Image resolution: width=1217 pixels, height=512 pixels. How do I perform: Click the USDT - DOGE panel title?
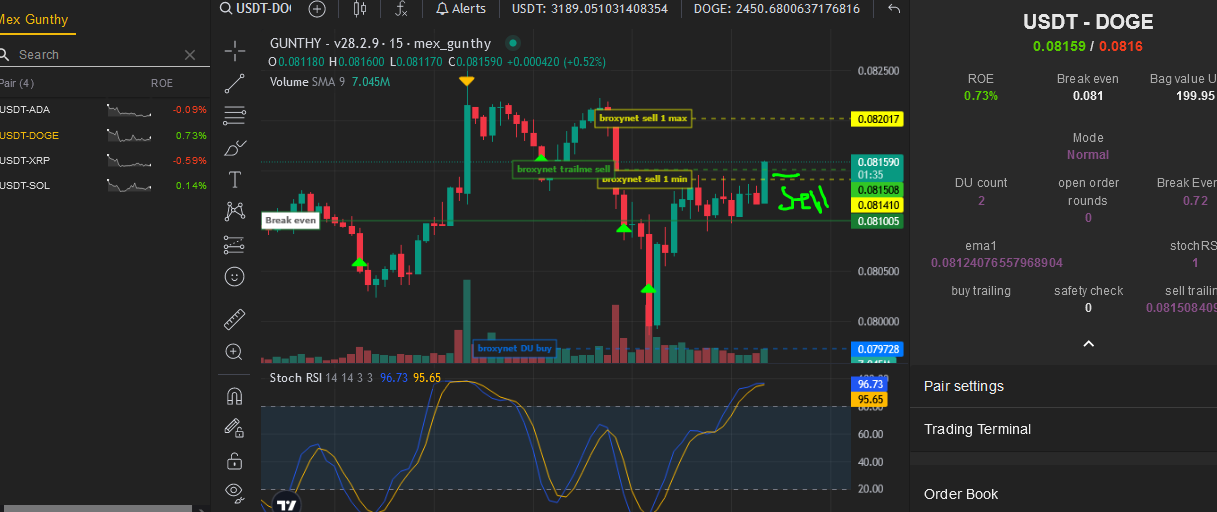click(x=1088, y=22)
